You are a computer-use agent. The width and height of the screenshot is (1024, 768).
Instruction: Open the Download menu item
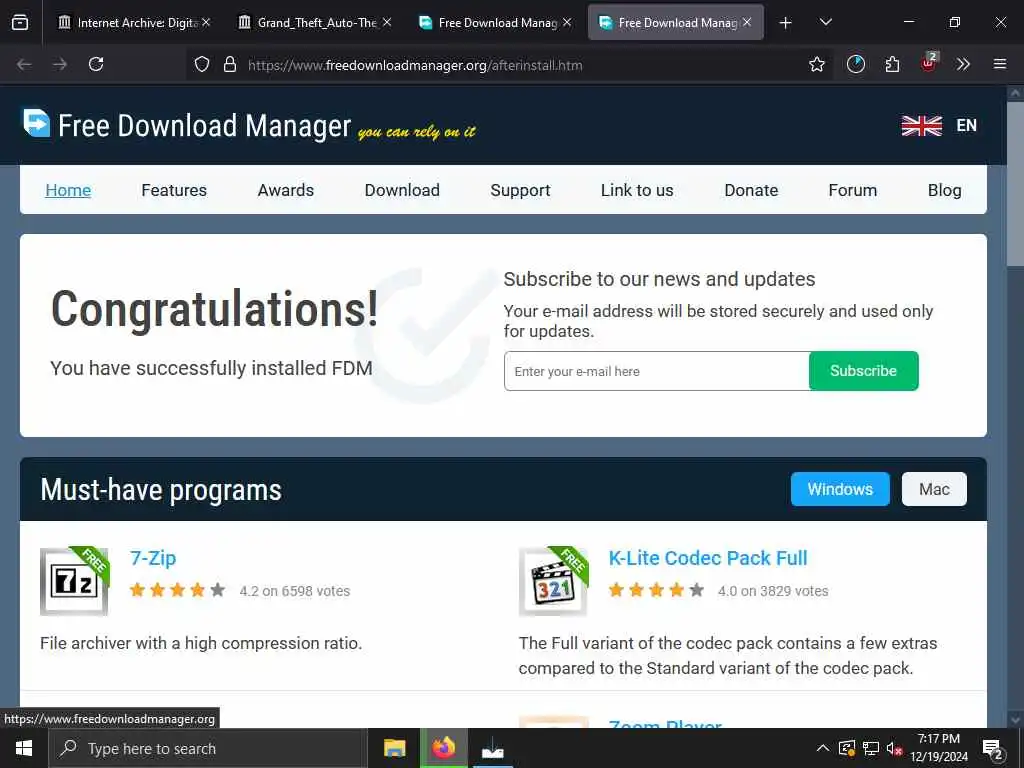[402, 190]
